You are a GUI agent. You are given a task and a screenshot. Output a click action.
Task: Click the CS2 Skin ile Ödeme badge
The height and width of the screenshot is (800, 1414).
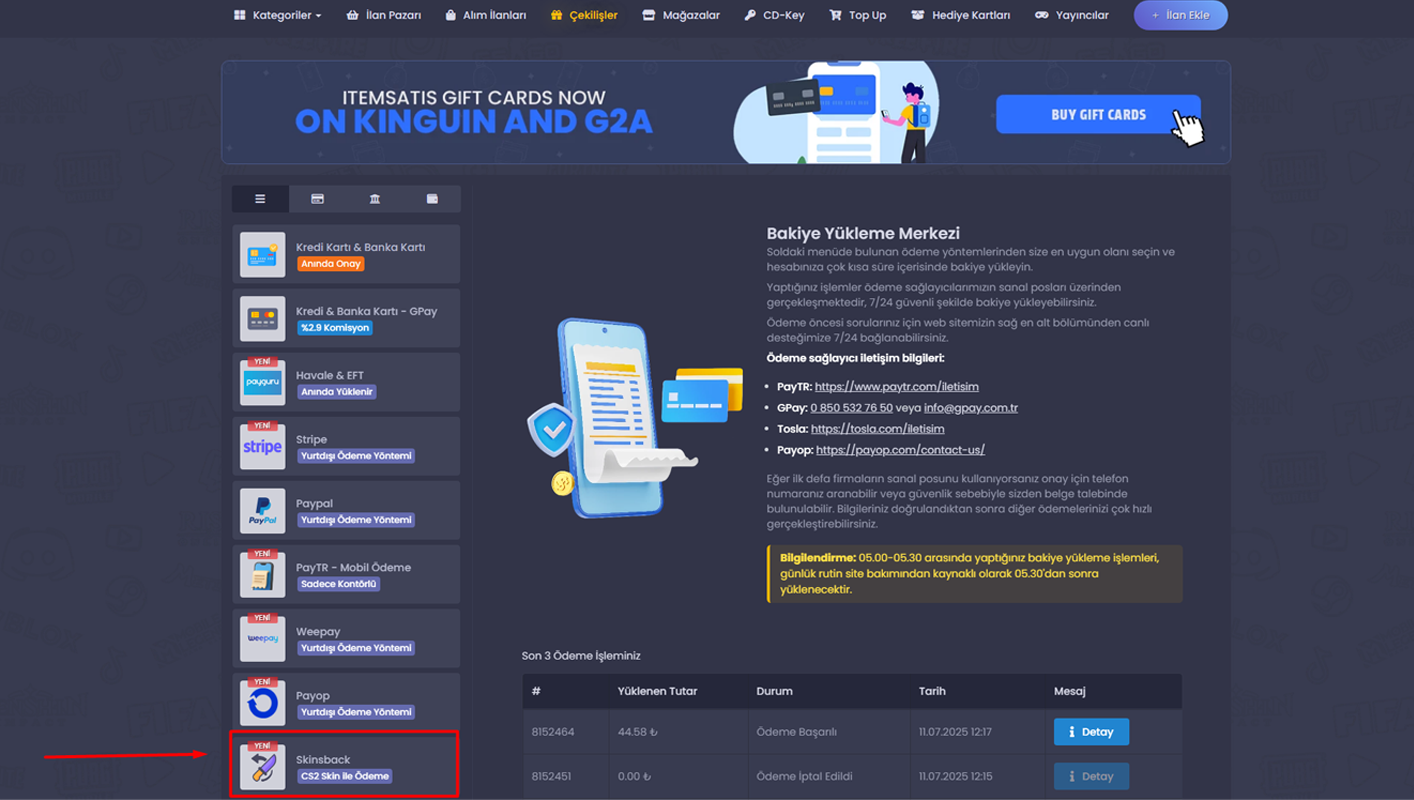[344, 776]
